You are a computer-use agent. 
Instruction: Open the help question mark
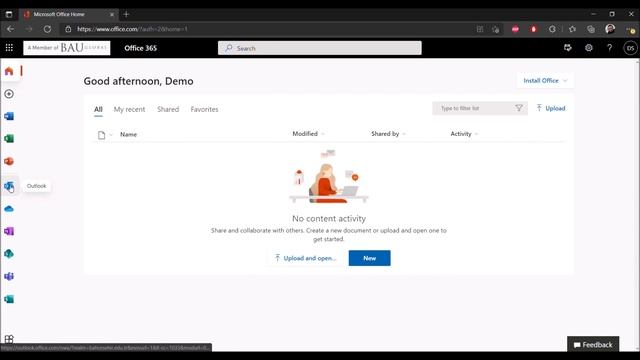click(x=609, y=48)
